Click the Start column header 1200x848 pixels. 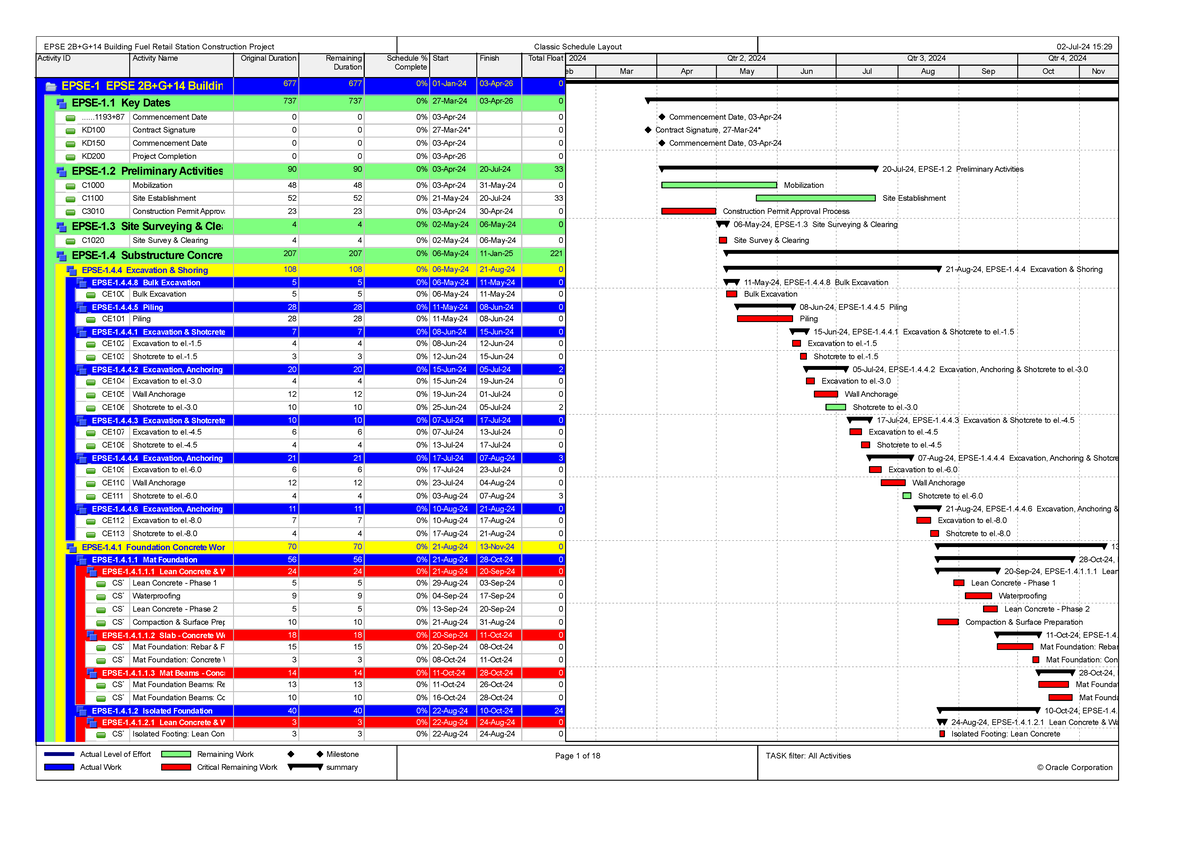[x=440, y=58]
